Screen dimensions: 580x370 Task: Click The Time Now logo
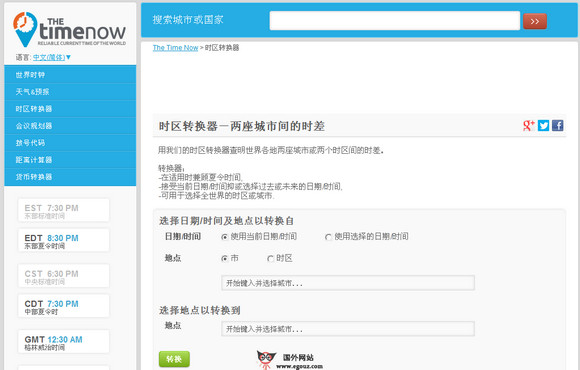[70, 30]
